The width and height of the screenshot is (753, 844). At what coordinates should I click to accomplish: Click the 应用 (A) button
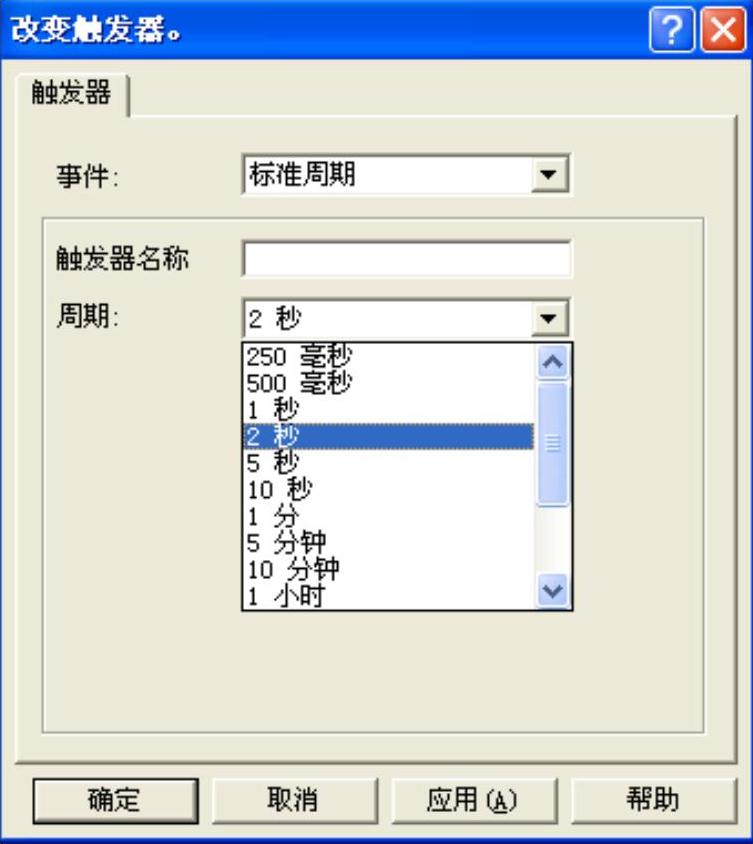[472, 800]
